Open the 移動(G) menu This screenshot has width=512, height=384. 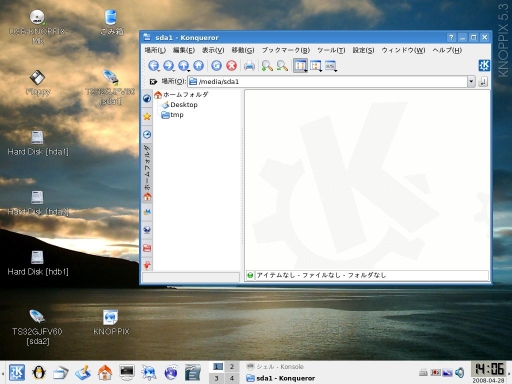(243, 50)
